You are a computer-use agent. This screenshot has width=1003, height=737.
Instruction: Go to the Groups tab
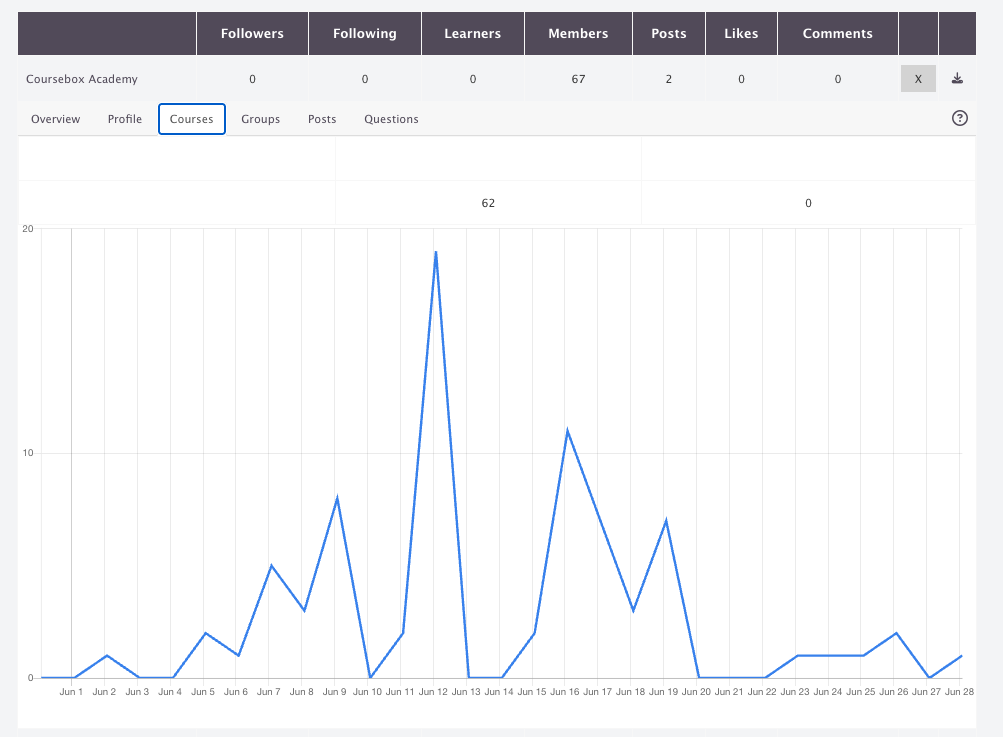pyautogui.click(x=260, y=119)
